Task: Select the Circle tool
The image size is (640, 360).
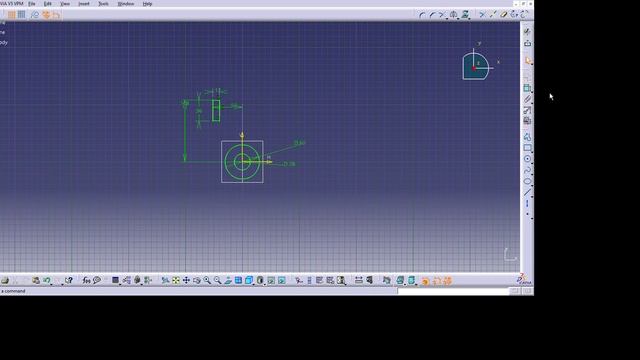Action: pyautogui.click(x=527, y=159)
